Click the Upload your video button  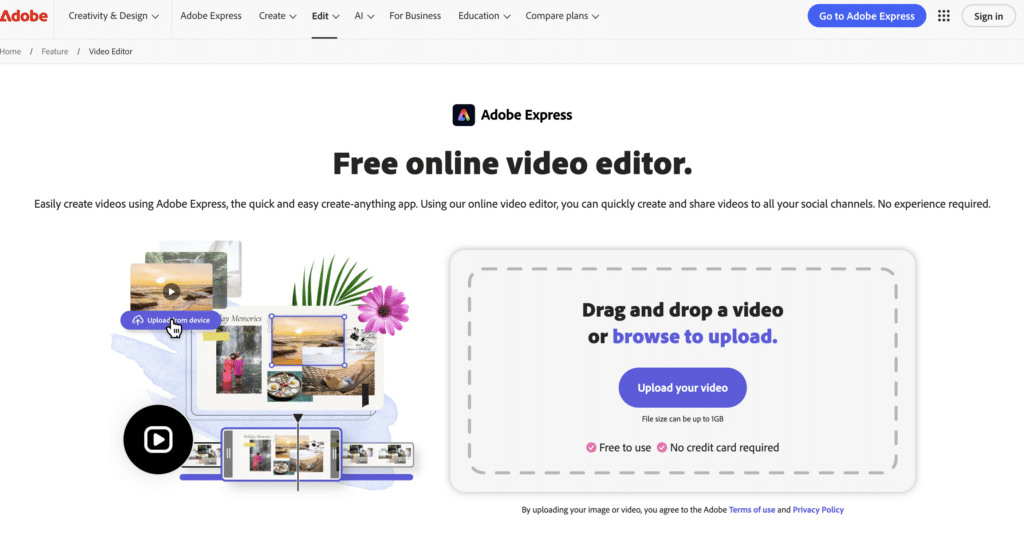point(682,387)
